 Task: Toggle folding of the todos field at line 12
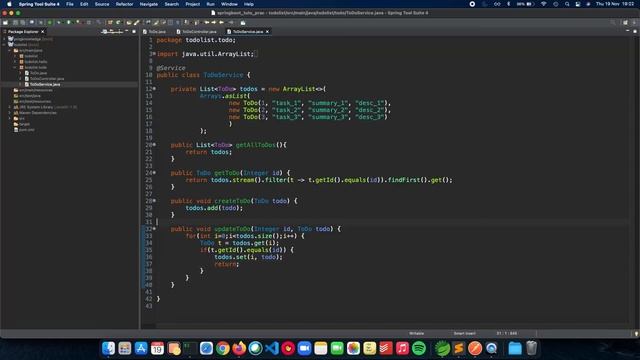pos(154,89)
